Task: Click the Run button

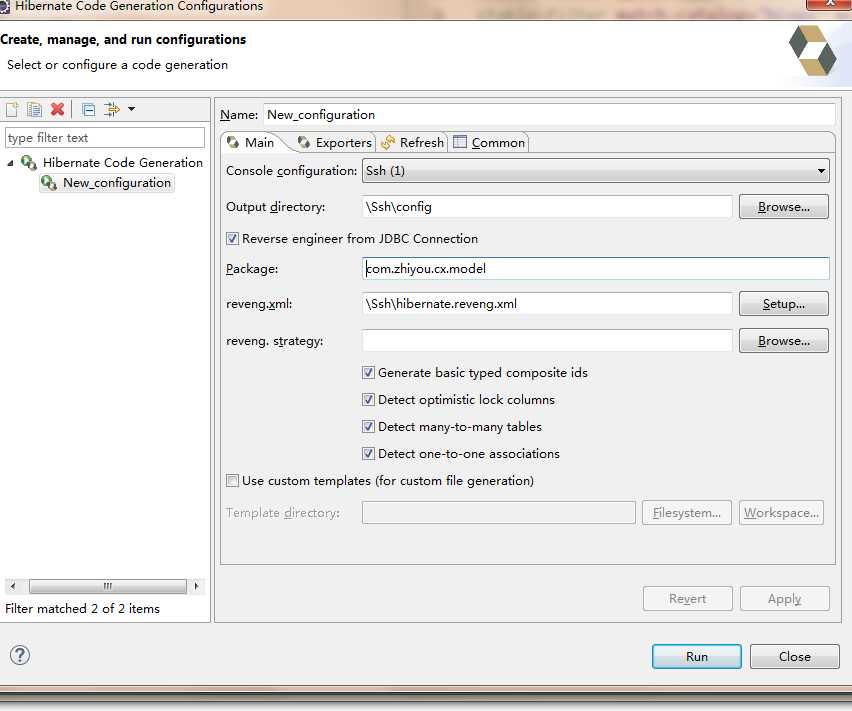Action: 697,657
